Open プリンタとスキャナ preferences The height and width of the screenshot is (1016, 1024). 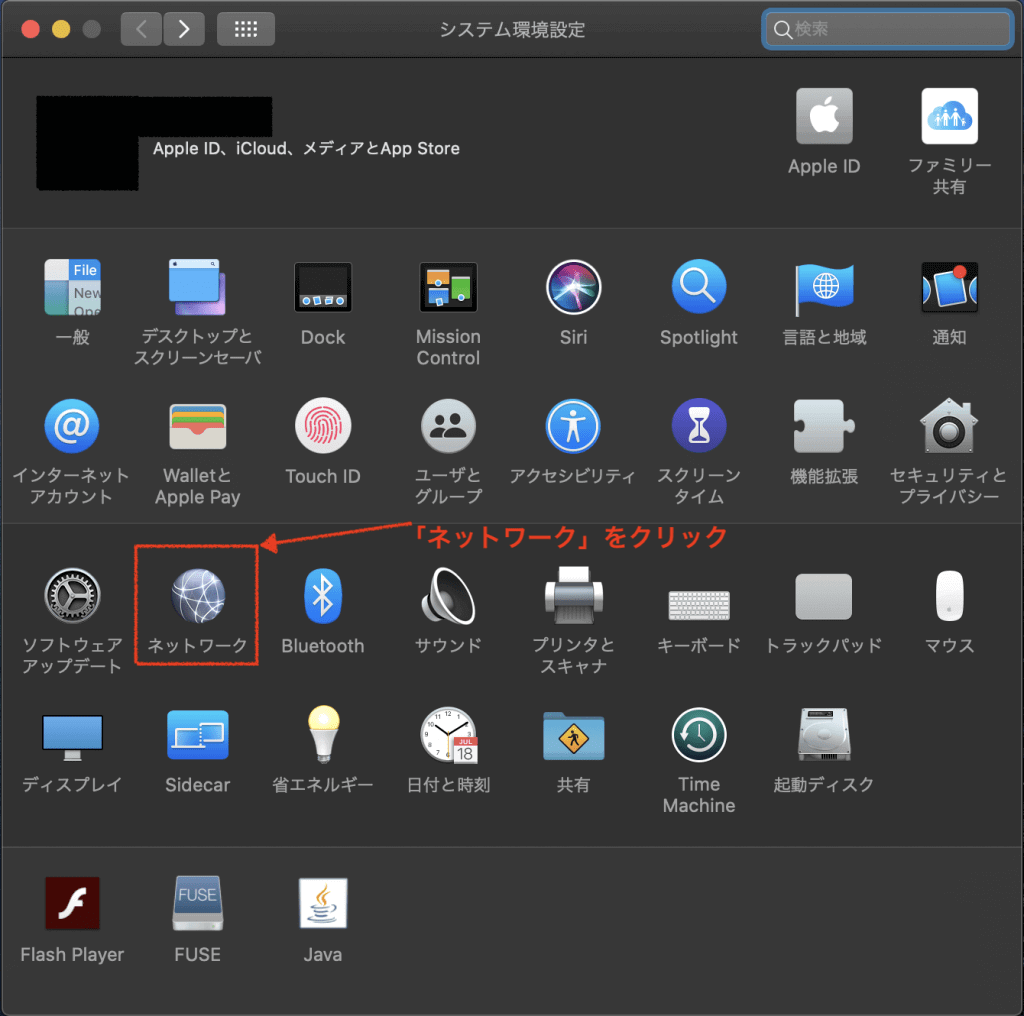[x=573, y=595]
